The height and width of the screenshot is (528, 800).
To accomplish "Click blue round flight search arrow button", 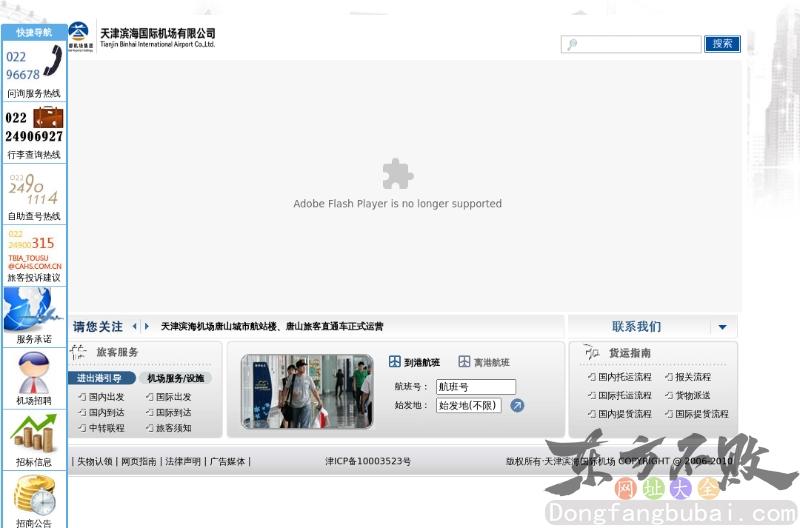I will tap(517, 406).
